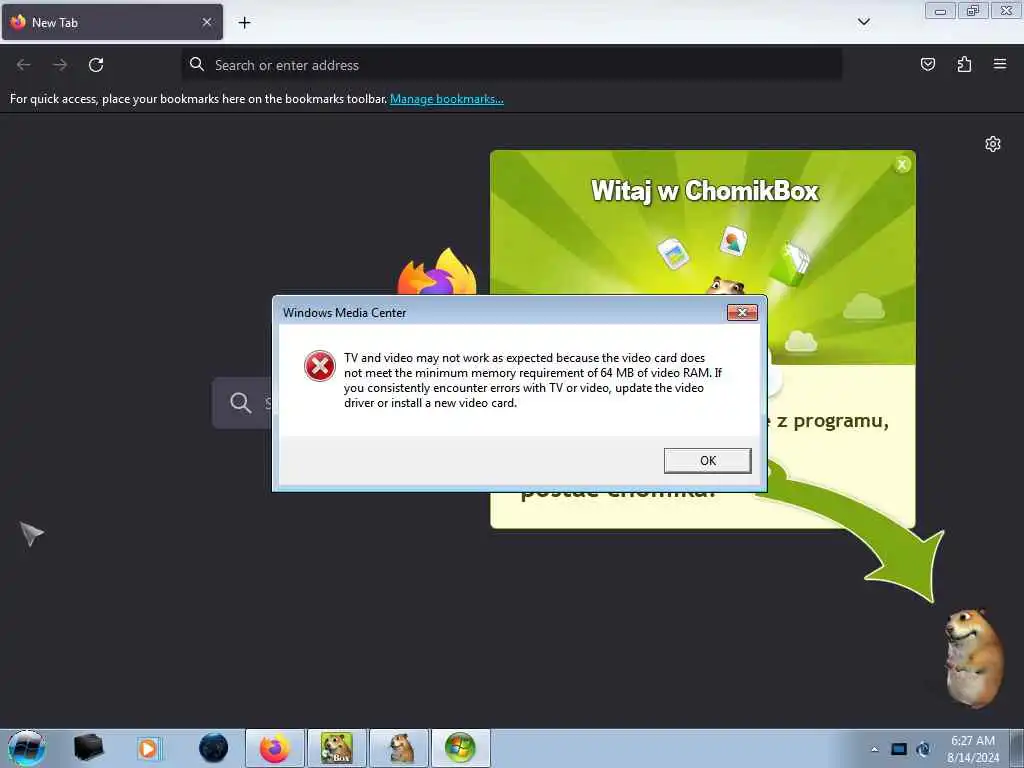Screen dimensions: 1024x768
Task: Switch to Firefox in the taskbar
Action: tap(275, 748)
